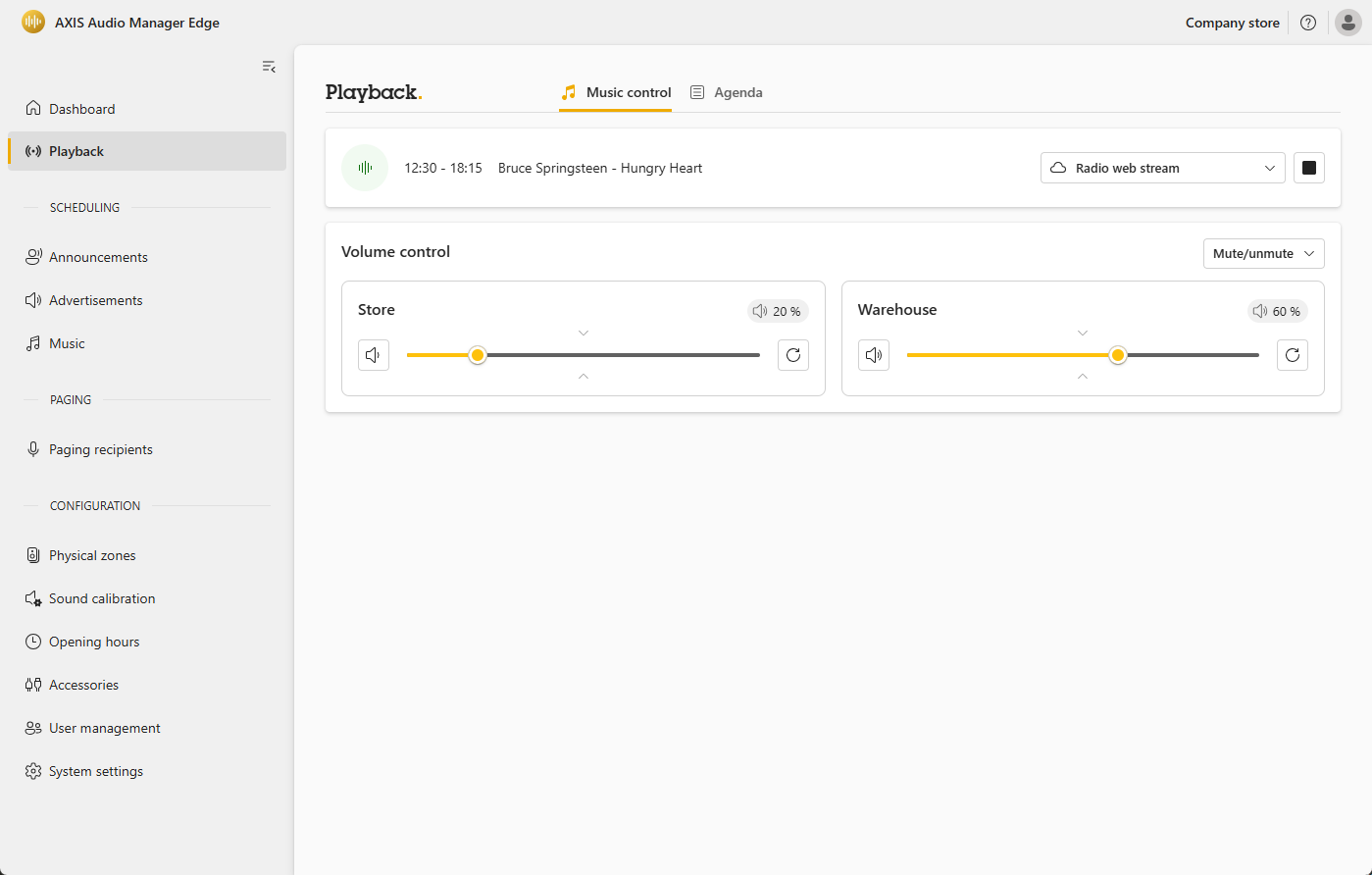This screenshot has width=1372, height=875.
Task: Click the down chevron above Store slider
Action: coord(584,334)
